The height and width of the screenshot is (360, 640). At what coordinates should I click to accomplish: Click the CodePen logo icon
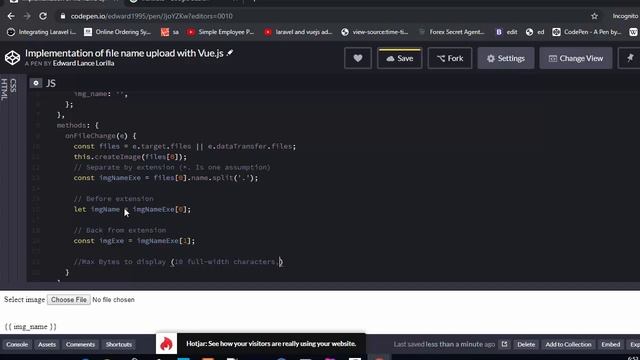(12, 58)
